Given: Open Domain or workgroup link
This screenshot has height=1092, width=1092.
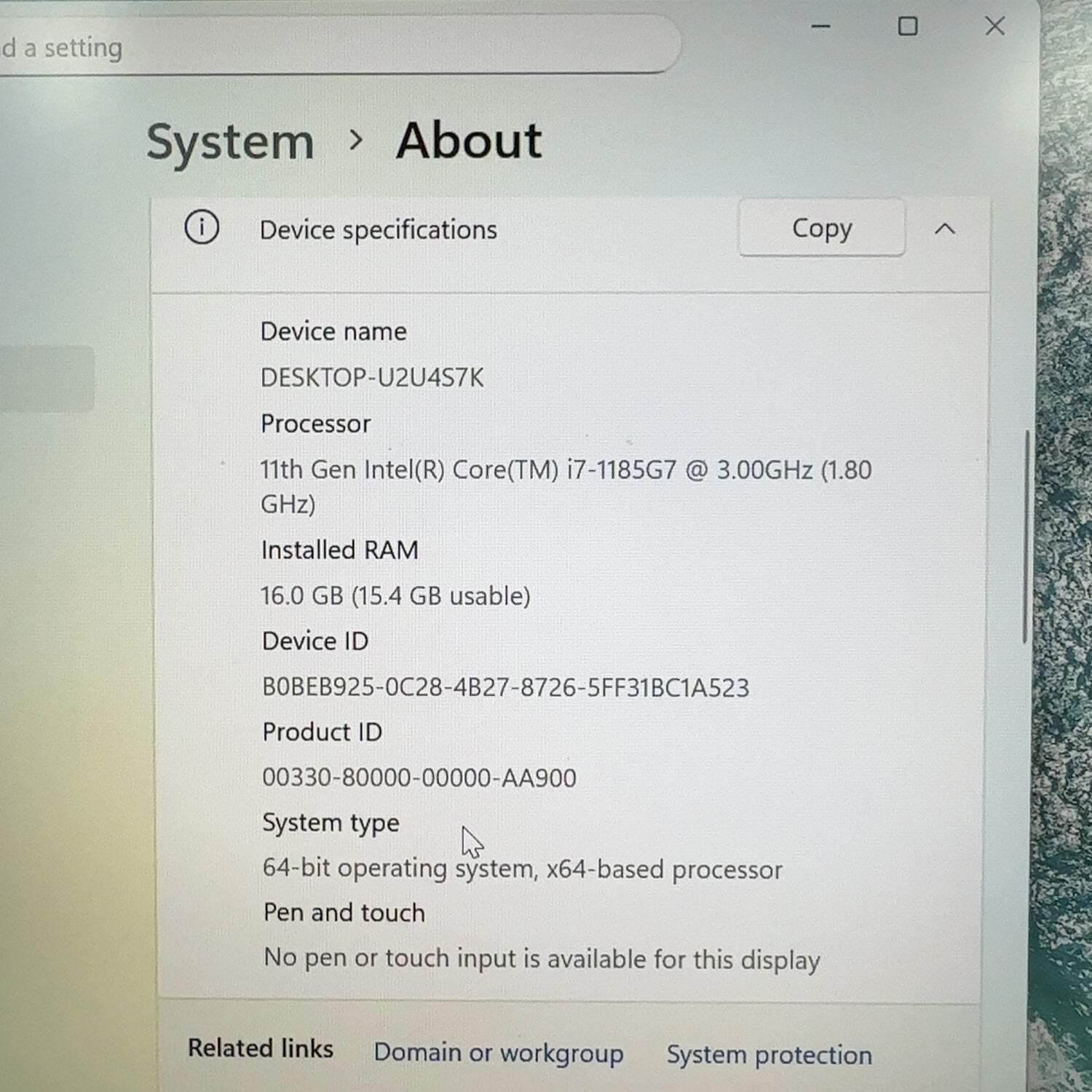Looking at the screenshot, I should tap(499, 1053).
